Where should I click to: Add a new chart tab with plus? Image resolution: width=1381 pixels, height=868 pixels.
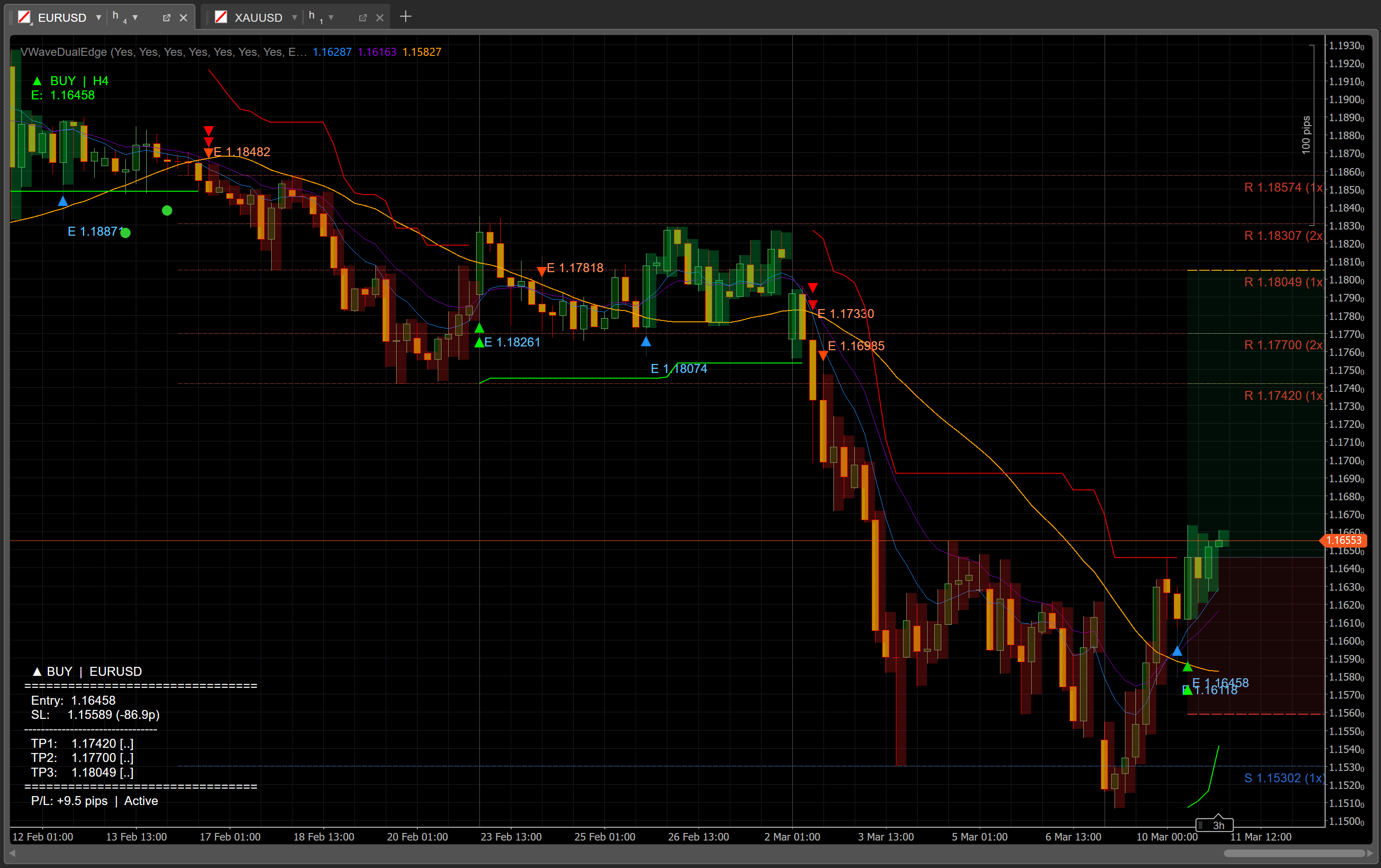(x=406, y=17)
